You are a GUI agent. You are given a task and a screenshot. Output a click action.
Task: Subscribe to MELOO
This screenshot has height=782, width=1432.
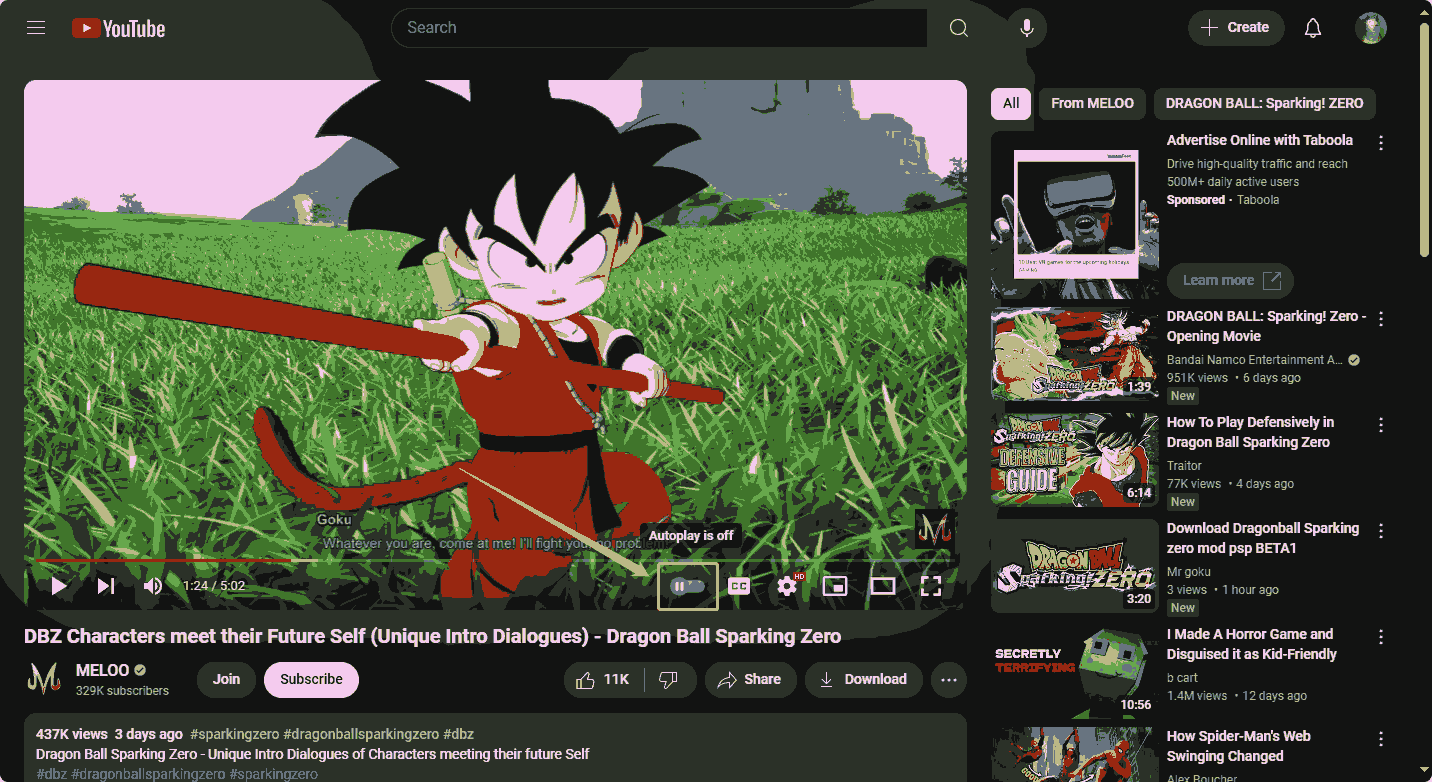311,680
